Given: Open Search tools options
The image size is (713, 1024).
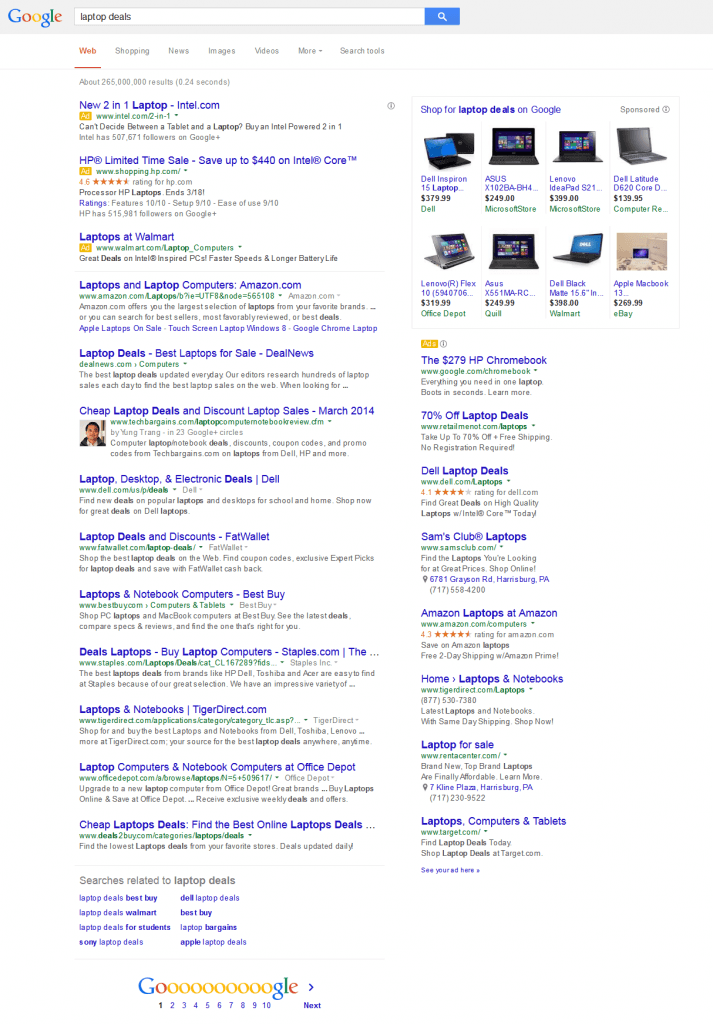Looking at the screenshot, I should point(362,51).
